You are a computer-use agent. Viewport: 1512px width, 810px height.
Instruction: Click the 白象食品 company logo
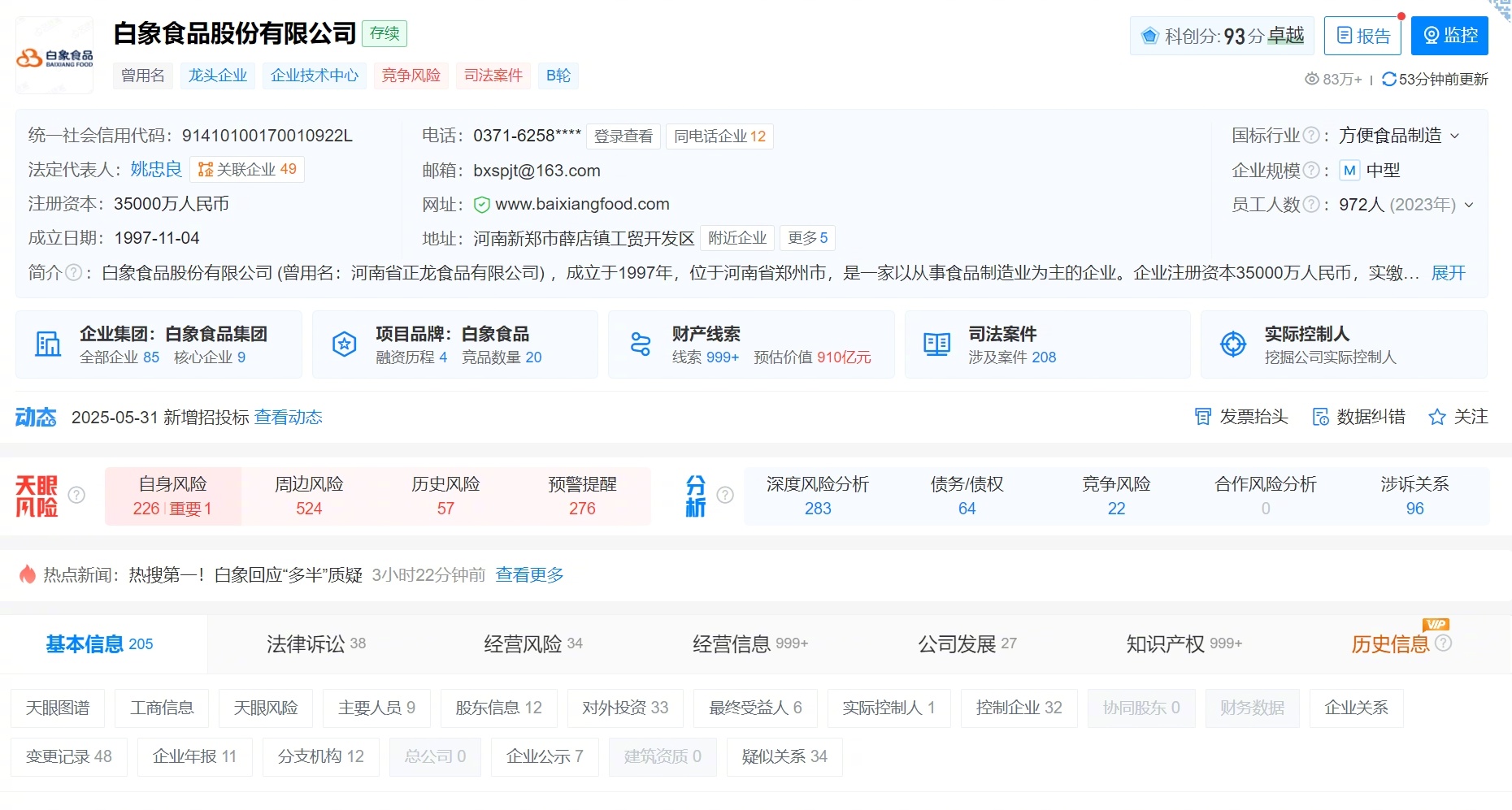(x=54, y=56)
